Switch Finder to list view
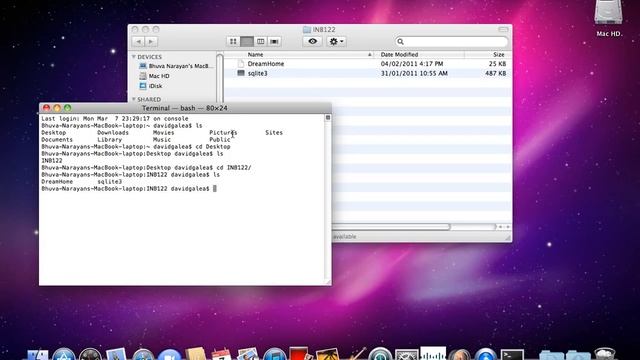Image resolution: width=640 pixels, height=360 pixels. (247, 41)
